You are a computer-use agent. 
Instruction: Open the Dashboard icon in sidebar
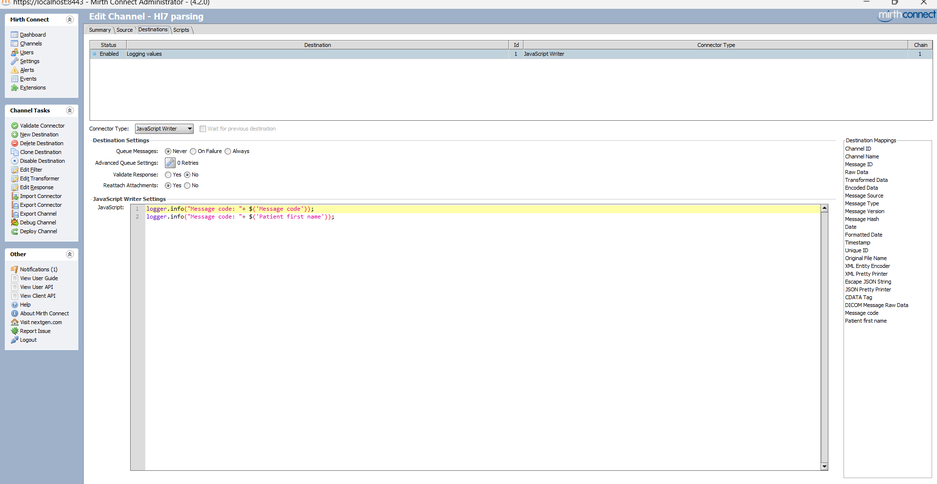(15, 35)
